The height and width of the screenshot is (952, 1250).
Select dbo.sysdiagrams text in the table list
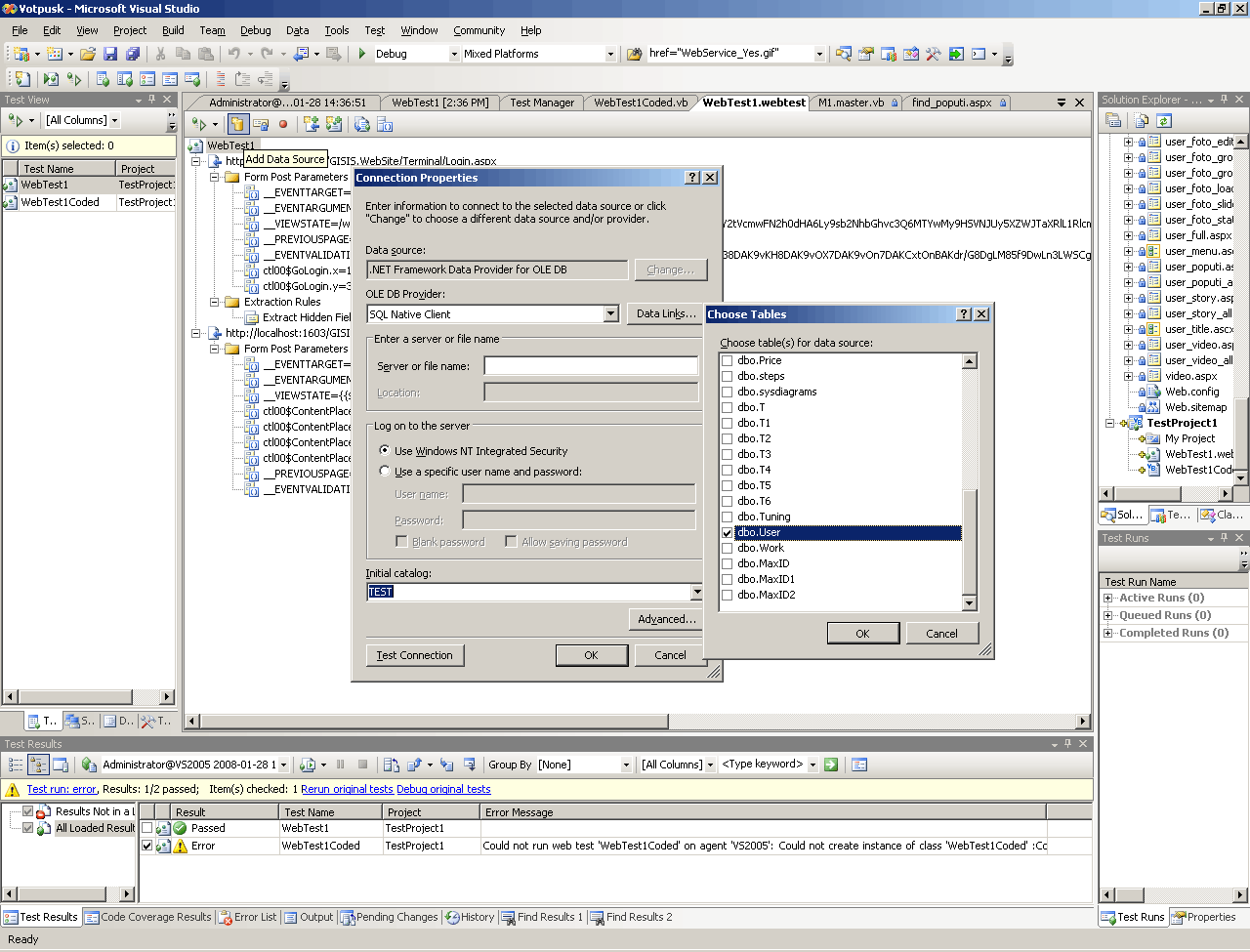[777, 392]
